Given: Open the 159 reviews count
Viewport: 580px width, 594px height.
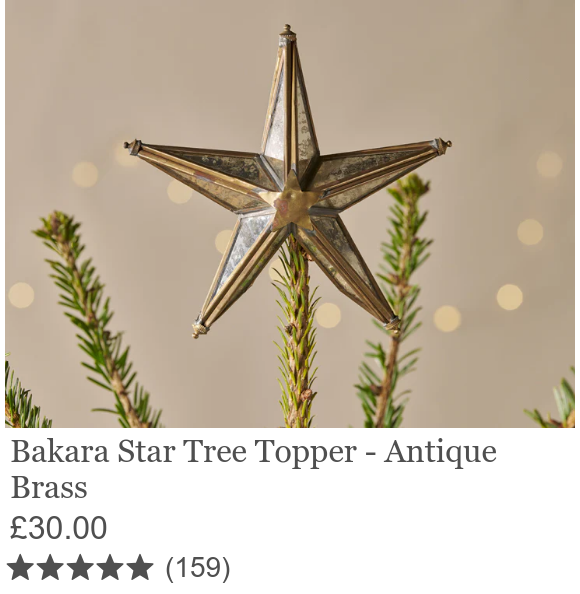Looking at the screenshot, I should coord(198,568).
